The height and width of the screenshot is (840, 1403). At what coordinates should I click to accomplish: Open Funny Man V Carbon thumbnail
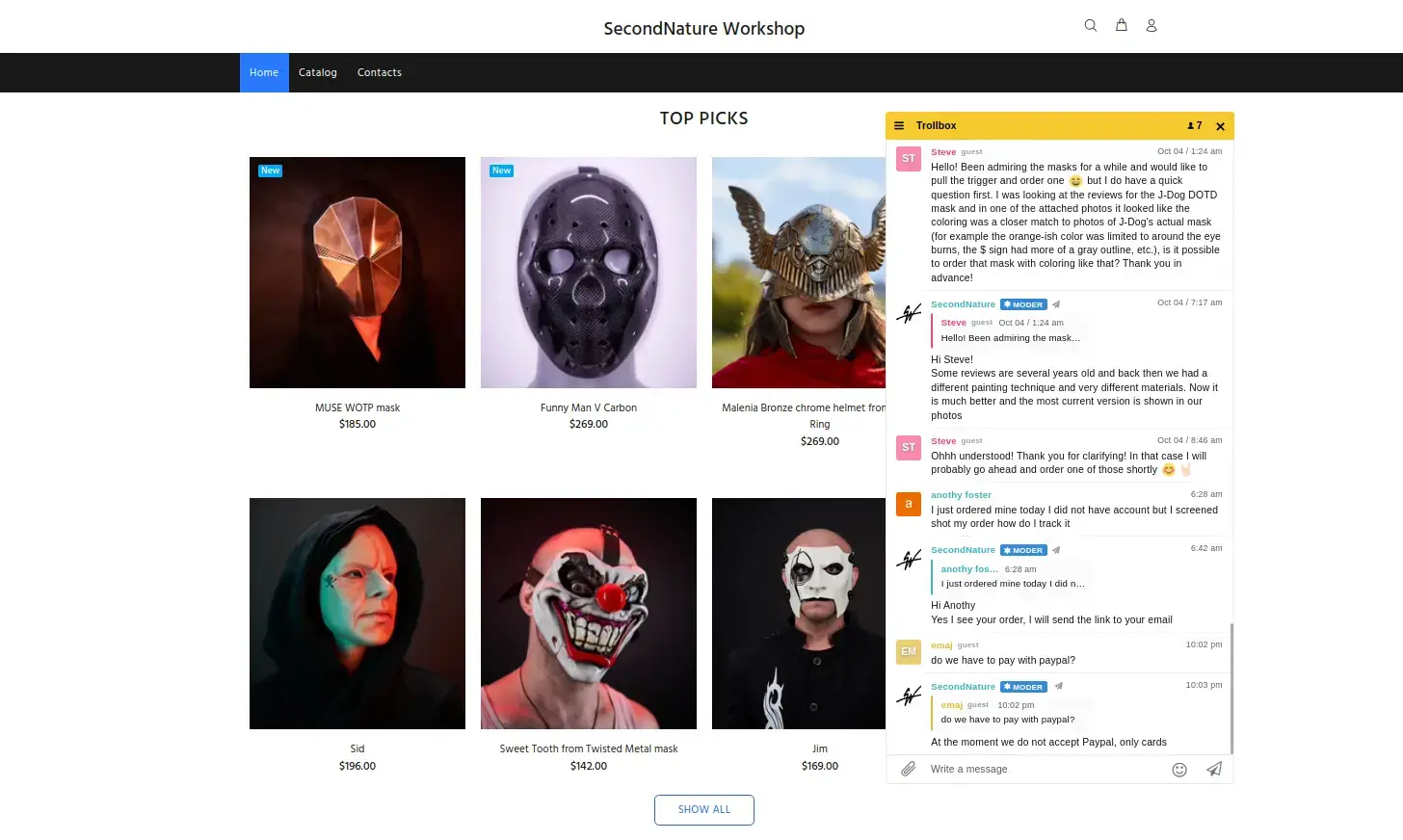(589, 273)
